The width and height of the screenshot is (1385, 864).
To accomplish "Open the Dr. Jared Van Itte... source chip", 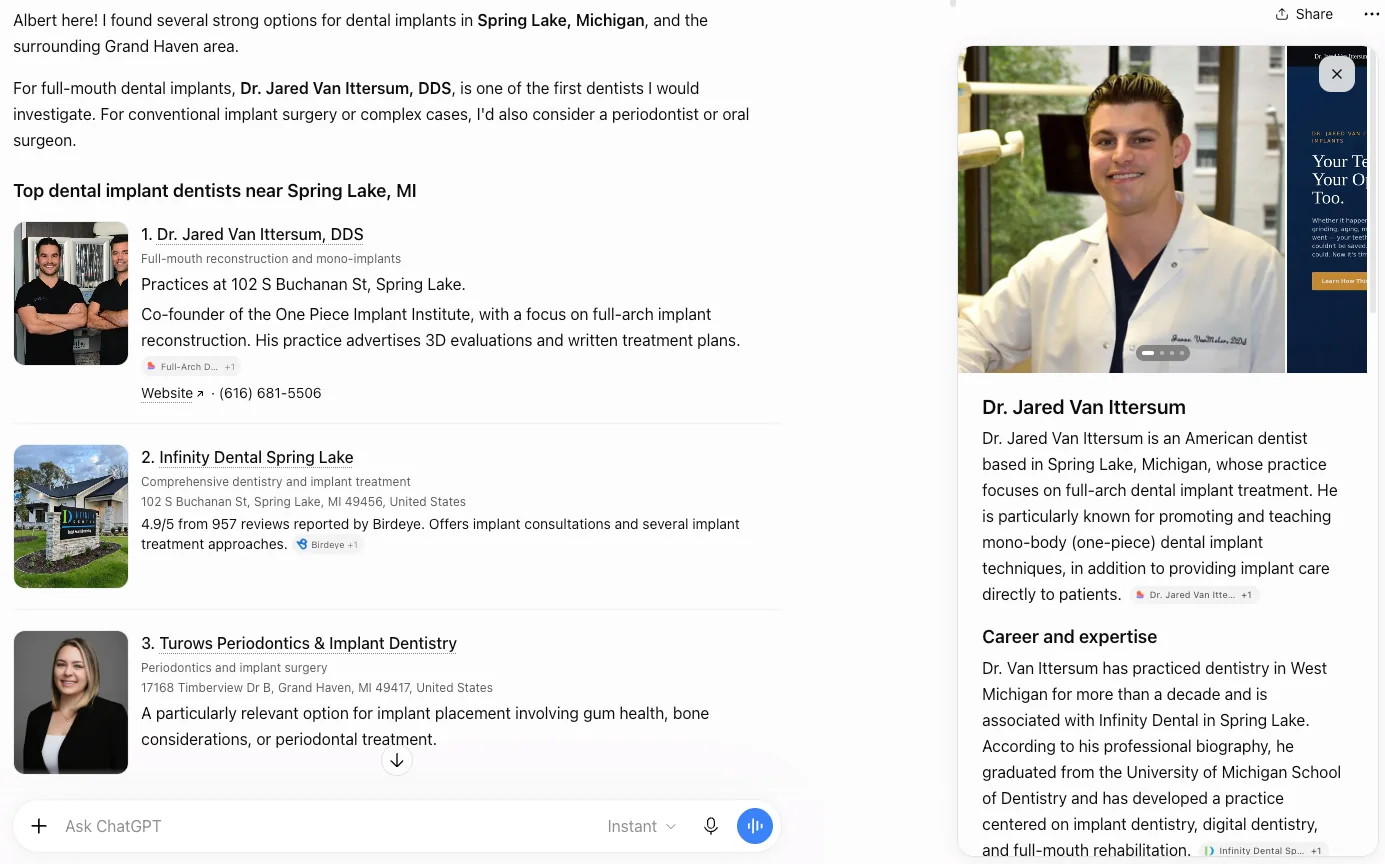I will [x=1195, y=595].
